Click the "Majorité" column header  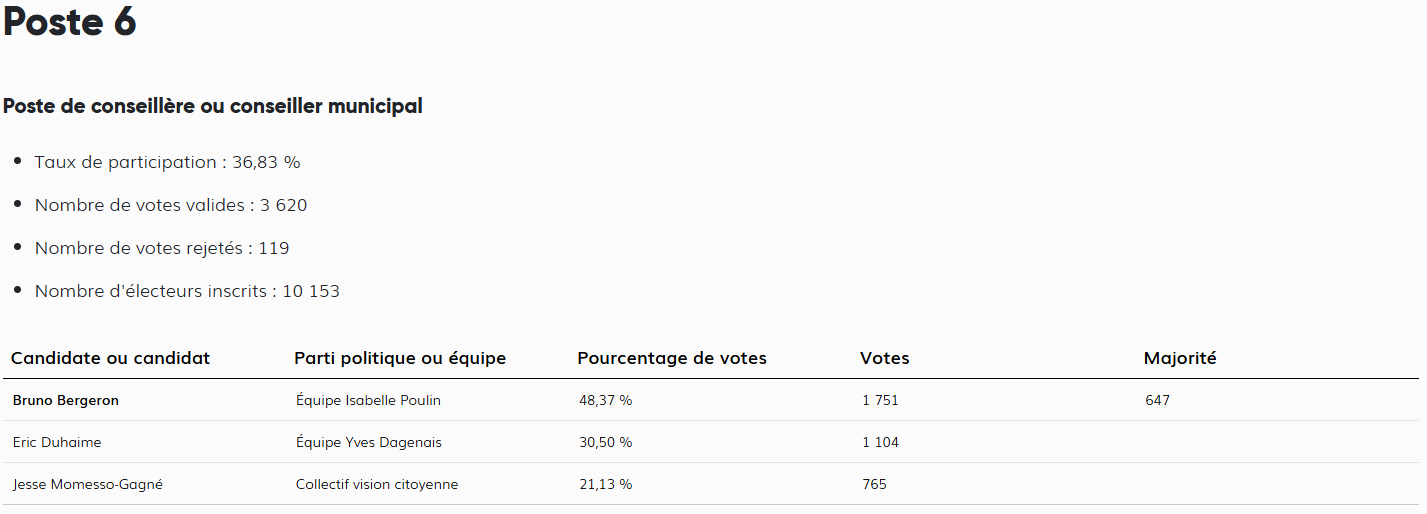1180,358
